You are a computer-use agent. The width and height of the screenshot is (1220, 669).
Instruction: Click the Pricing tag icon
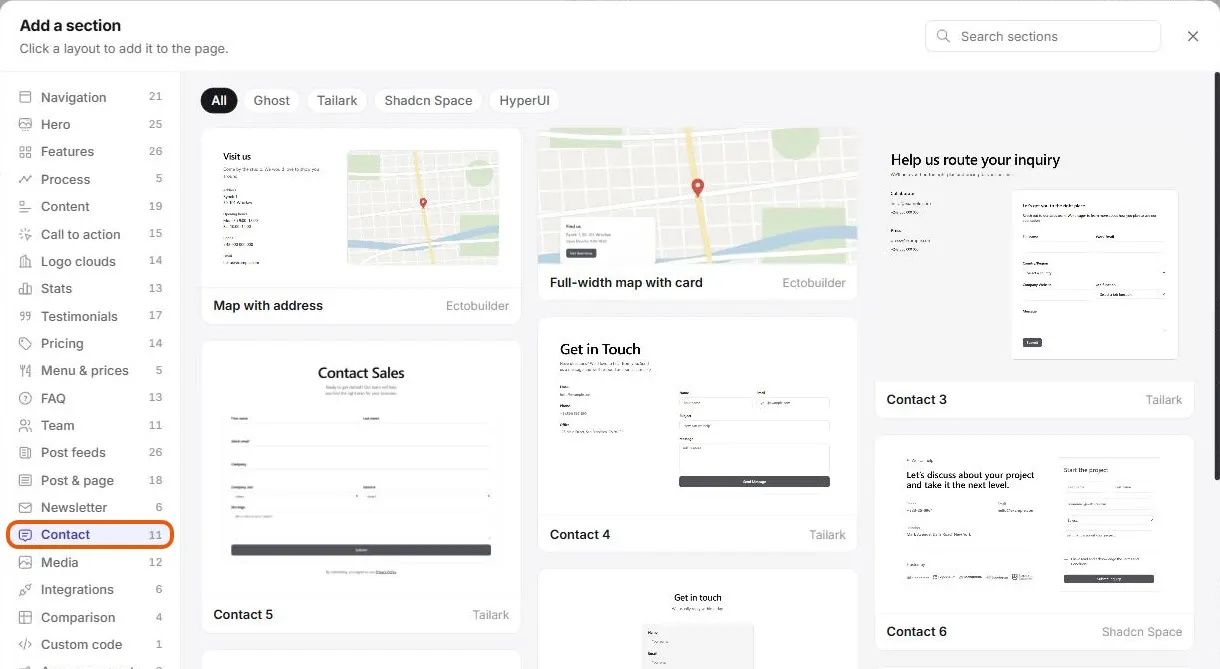pyautogui.click(x=25, y=343)
